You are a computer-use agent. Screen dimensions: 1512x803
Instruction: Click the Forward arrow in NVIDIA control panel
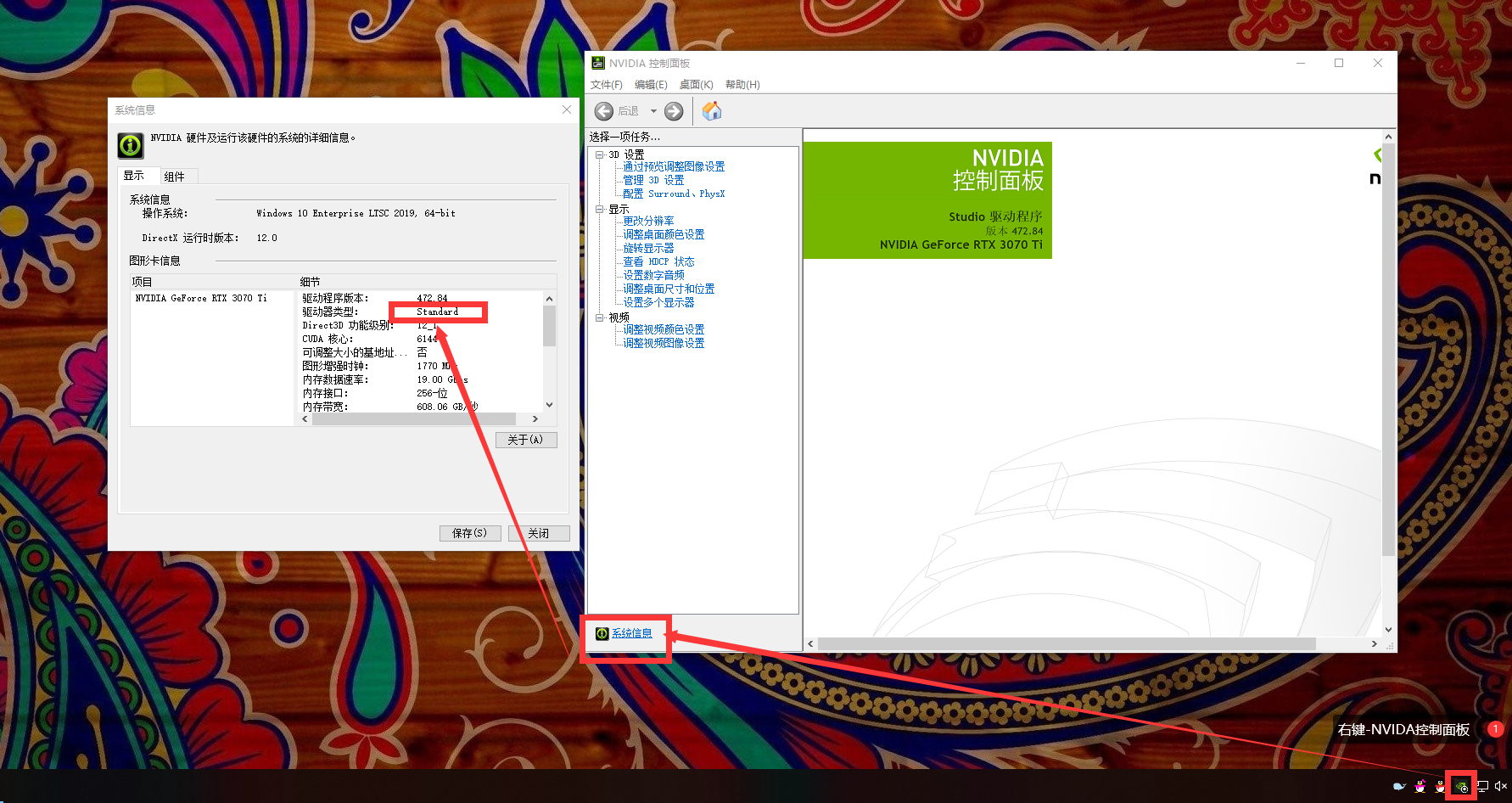click(674, 111)
